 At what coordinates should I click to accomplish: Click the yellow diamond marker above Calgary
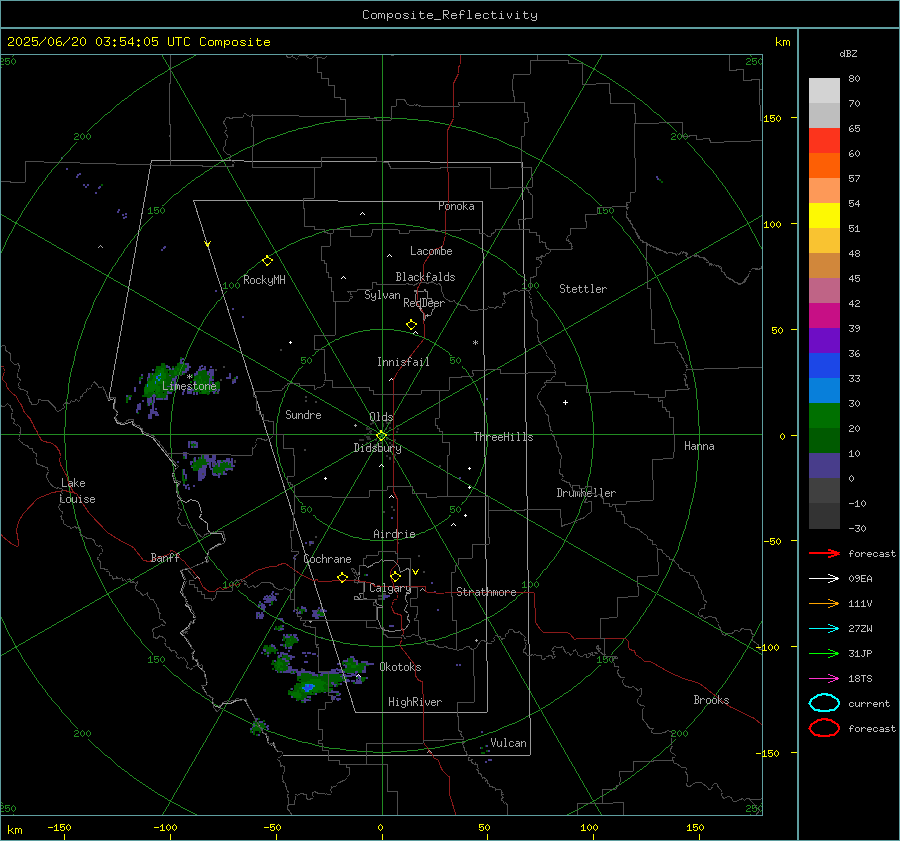[x=395, y=576]
